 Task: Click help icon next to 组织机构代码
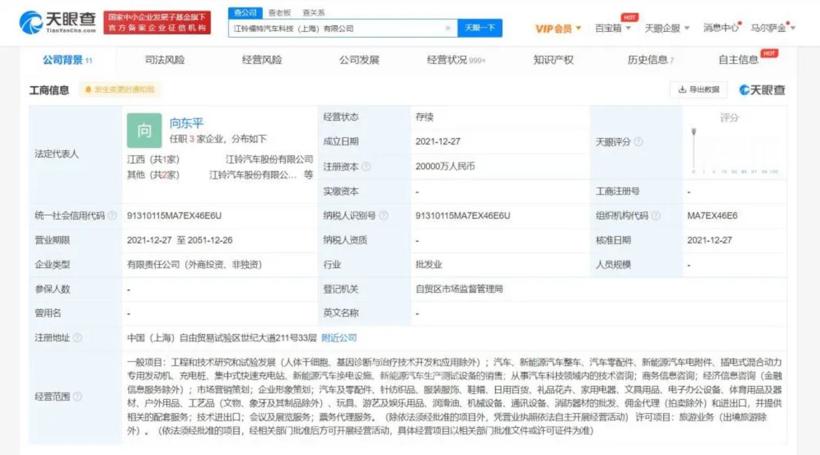[656, 216]
